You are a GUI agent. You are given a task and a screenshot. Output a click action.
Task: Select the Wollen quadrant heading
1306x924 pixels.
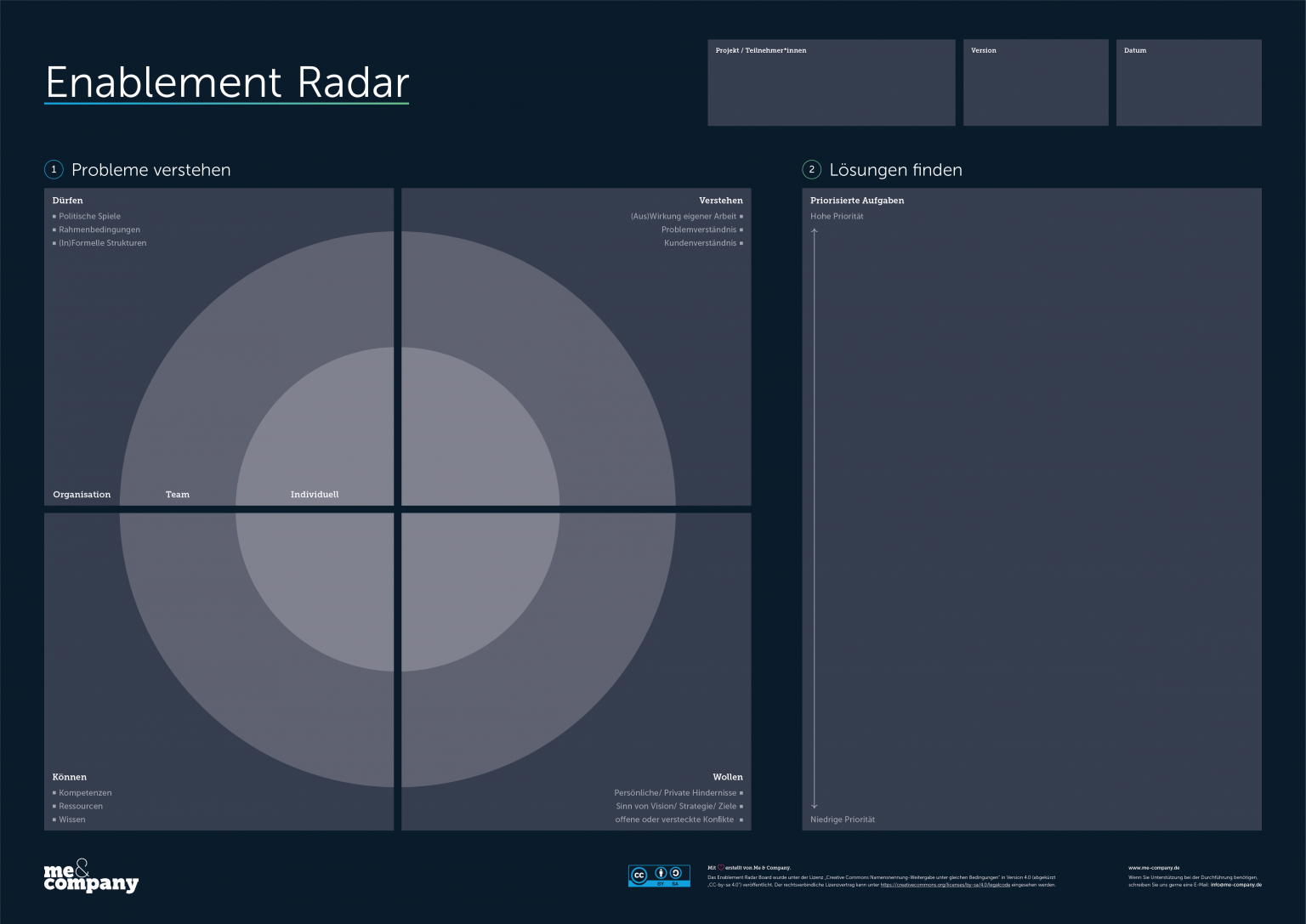pyautogui.click(x=727, y=777)
